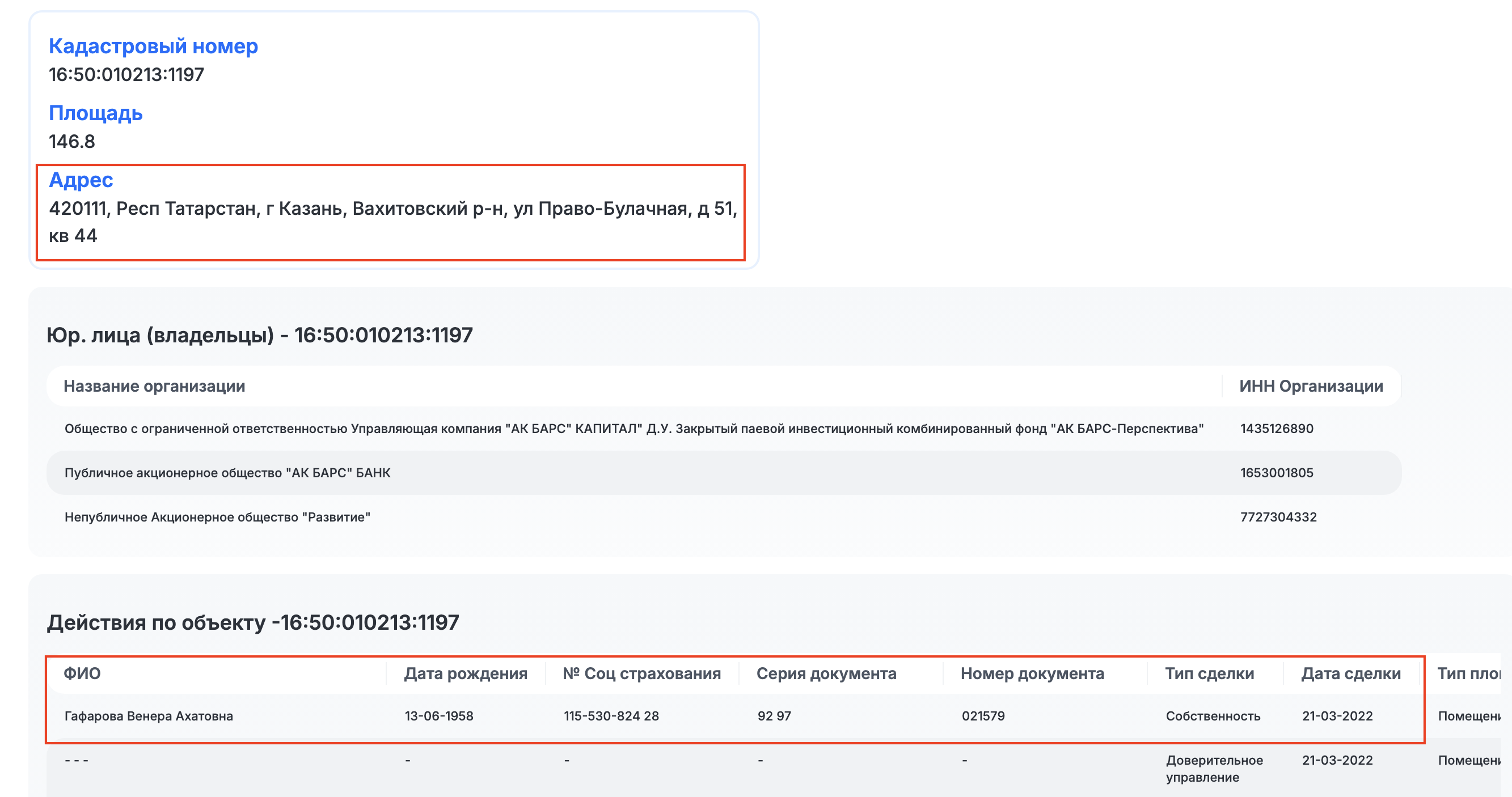
Task: Select the Доверительное управление deal type cell
Action: coord(1214,768)
